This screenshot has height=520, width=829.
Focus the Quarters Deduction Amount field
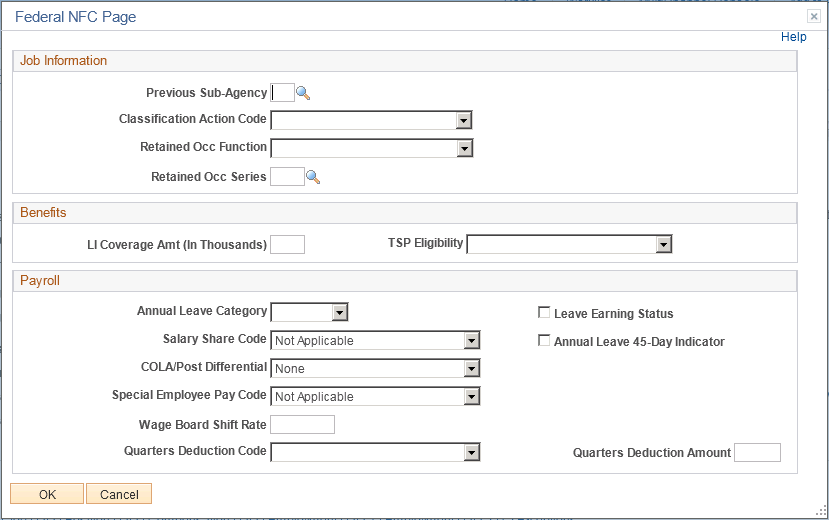(x=757, y=452)
